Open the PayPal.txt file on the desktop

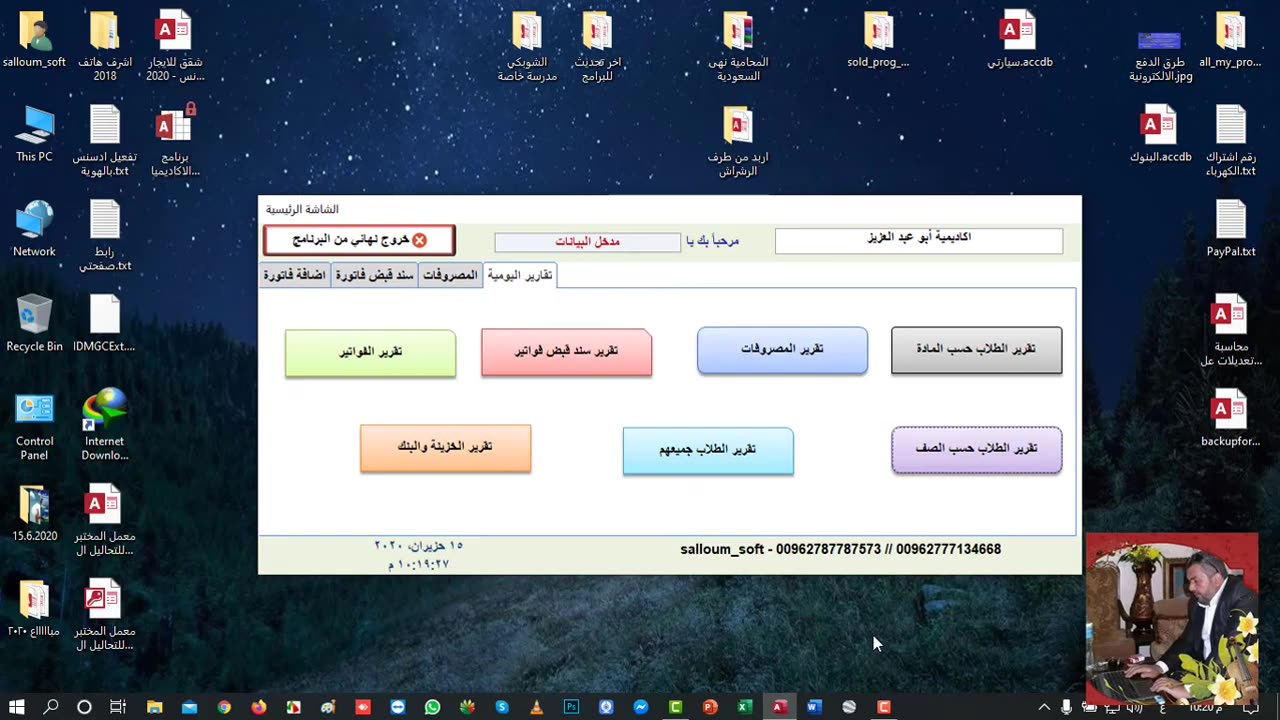point(1230,230)
